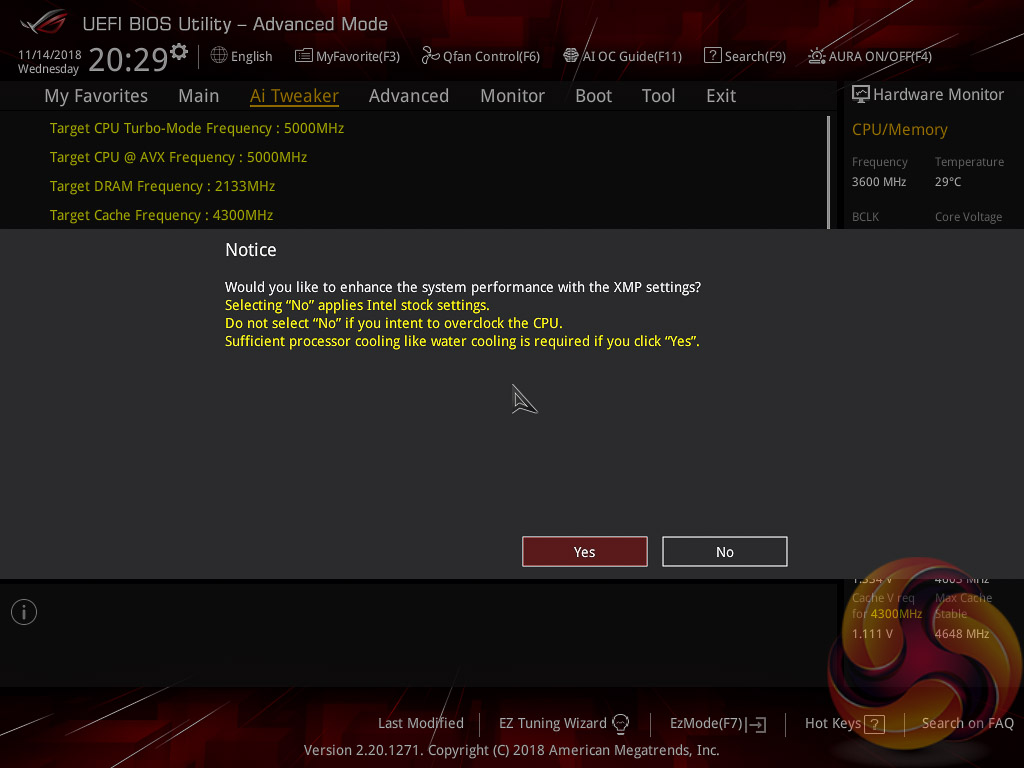Click Target Cache Frequency : 4300MHz
This screenshot has width=1024, height=768.
click(x=161, y=215)
